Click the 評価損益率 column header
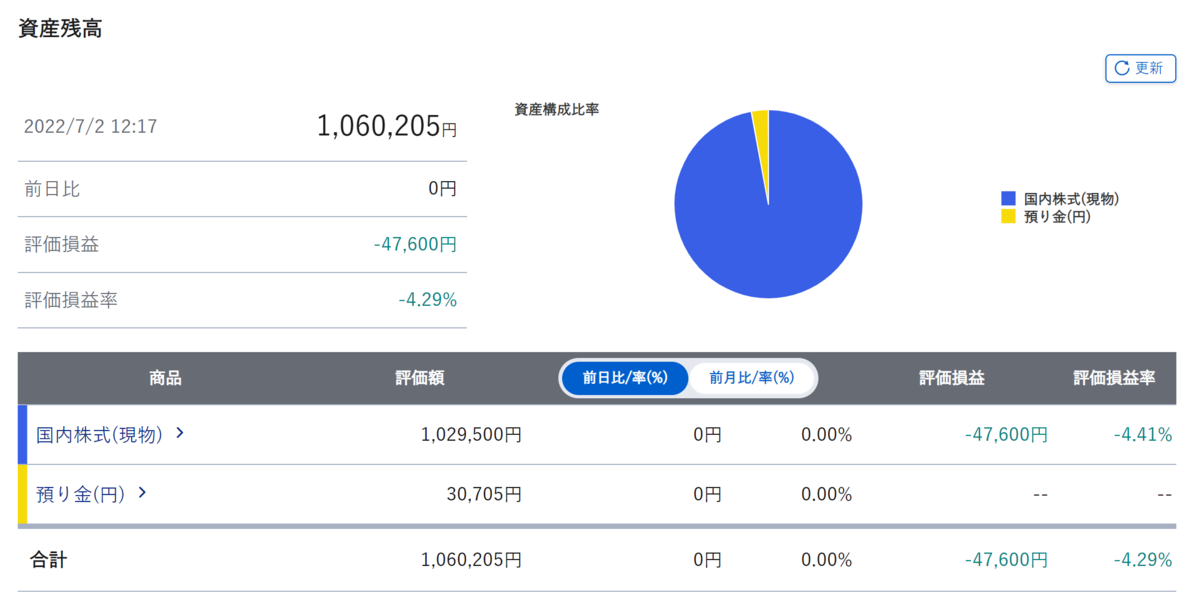This screenshot has width=1200, height=602. (1115, 378)
